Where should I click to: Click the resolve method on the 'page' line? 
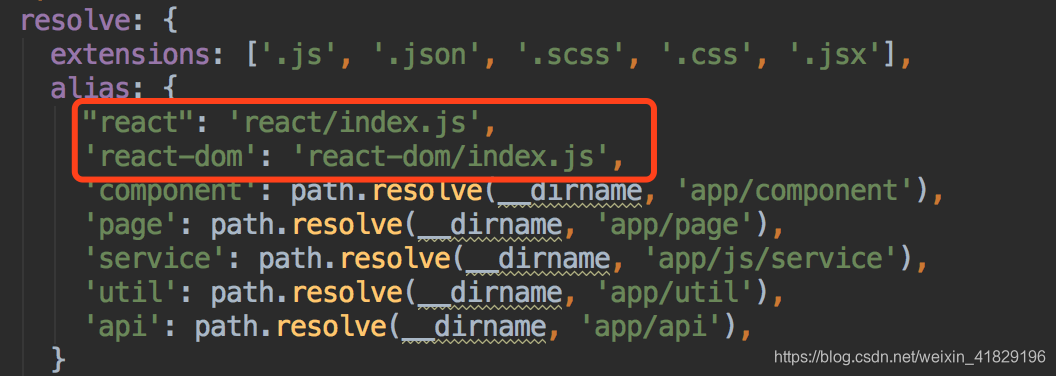348,225
